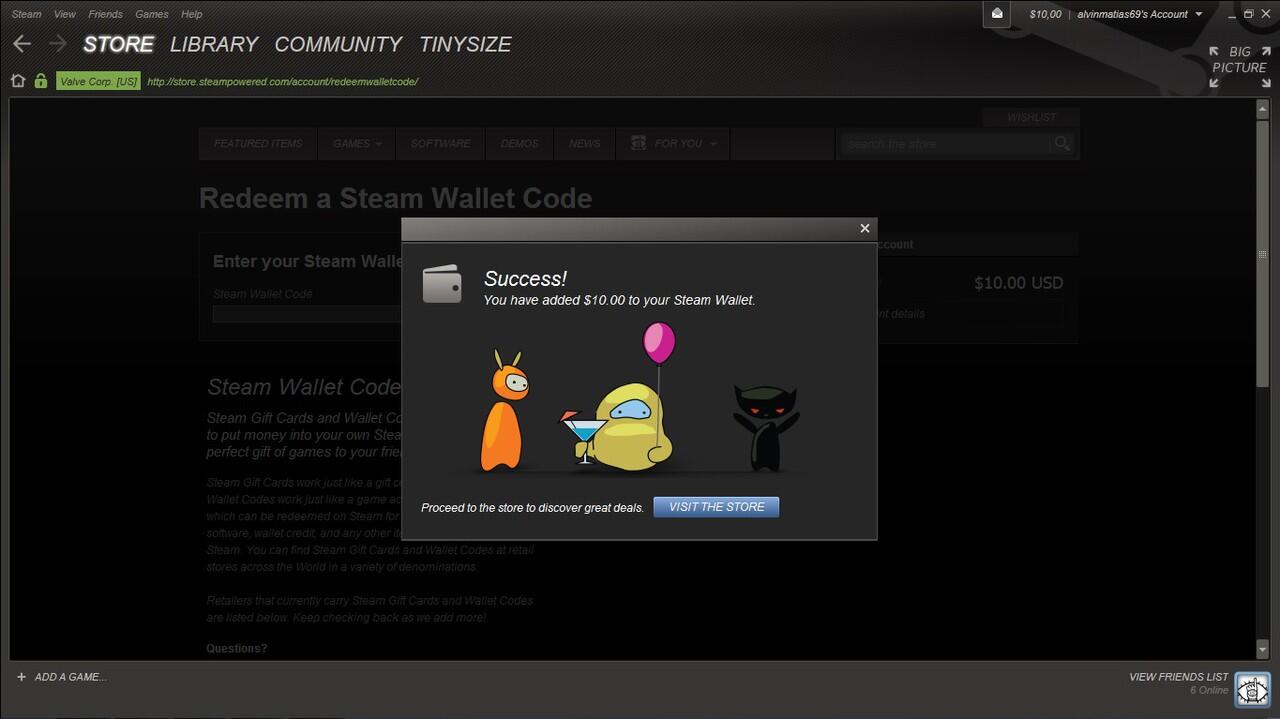
Task: Open the Help menu
Action: tap(191, 14)
